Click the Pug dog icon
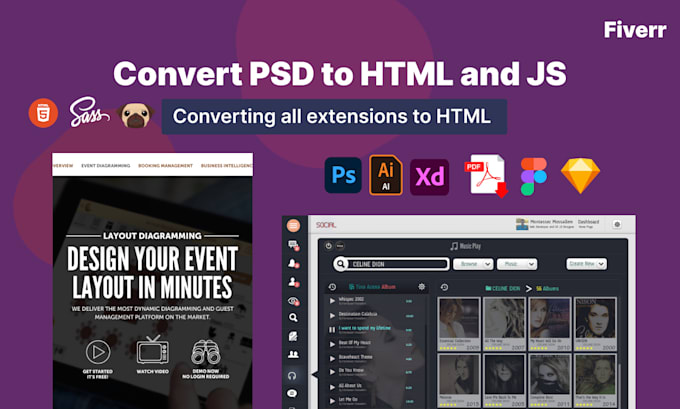 pos(135,115)
